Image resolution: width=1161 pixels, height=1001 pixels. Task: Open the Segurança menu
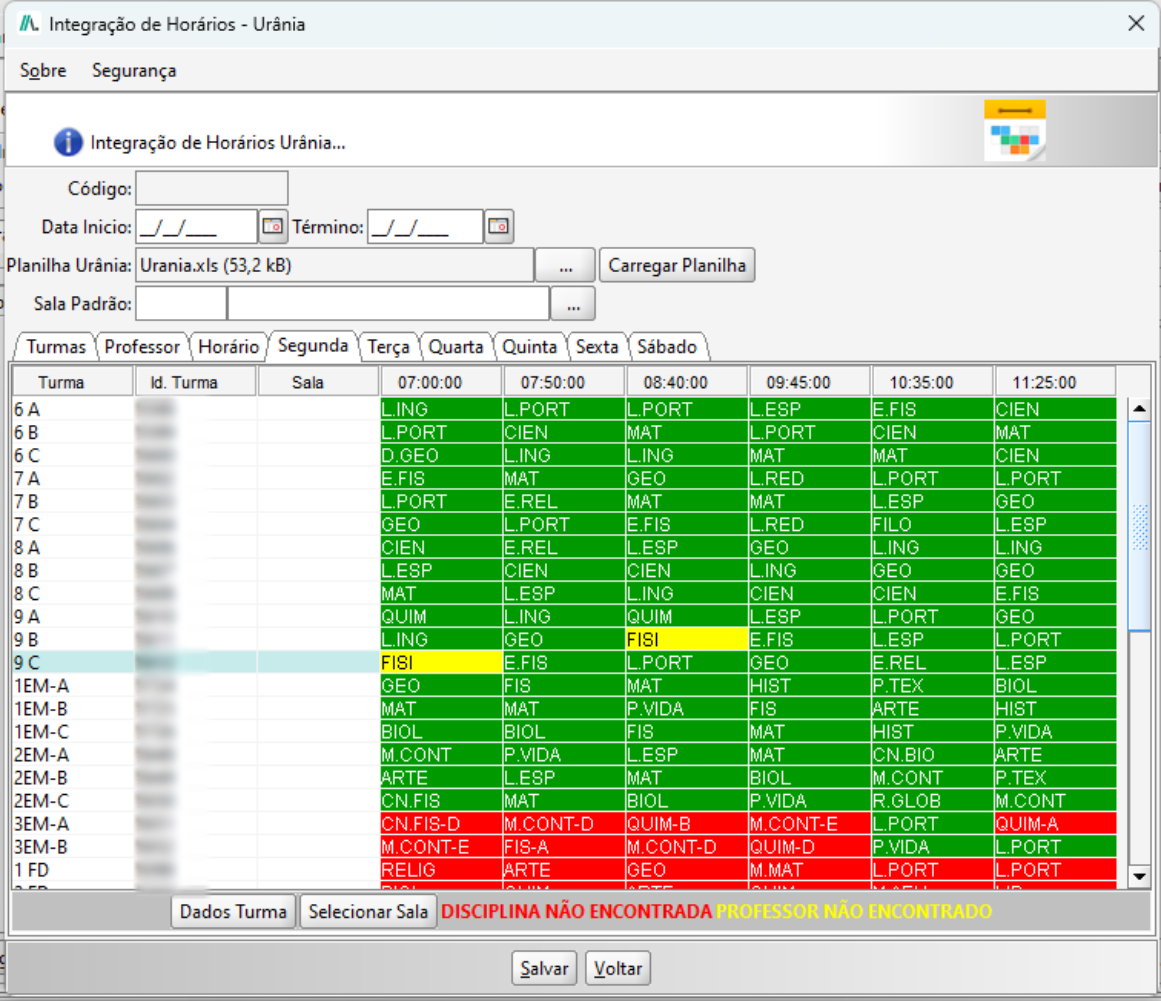pos(134,70)
